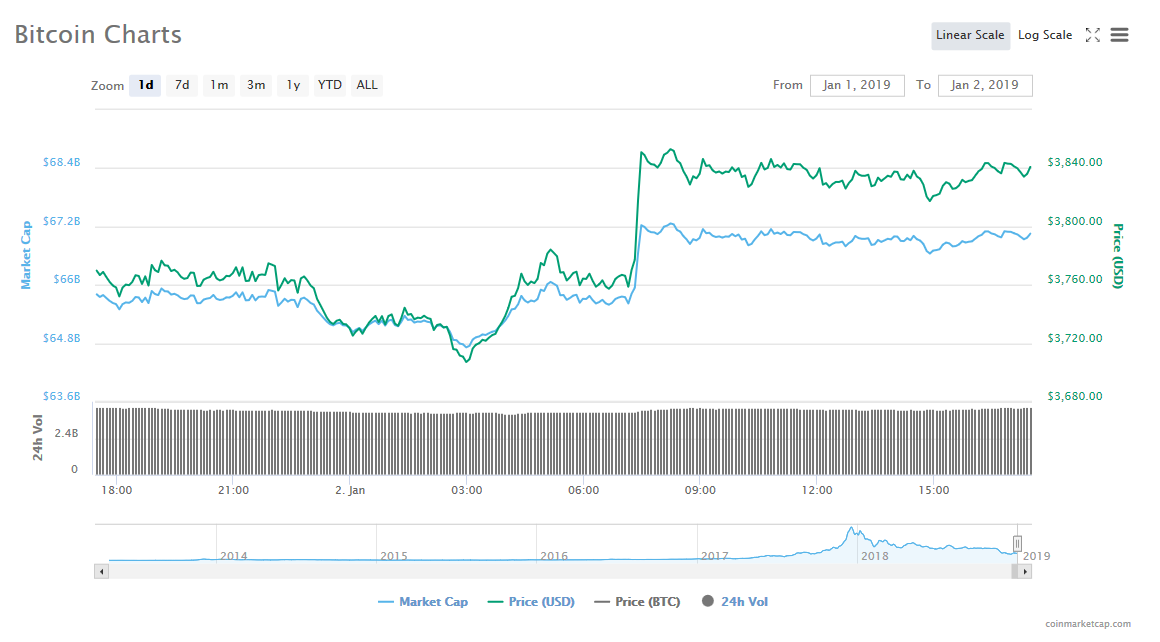Click the To date field

click(x=985, y=85)
